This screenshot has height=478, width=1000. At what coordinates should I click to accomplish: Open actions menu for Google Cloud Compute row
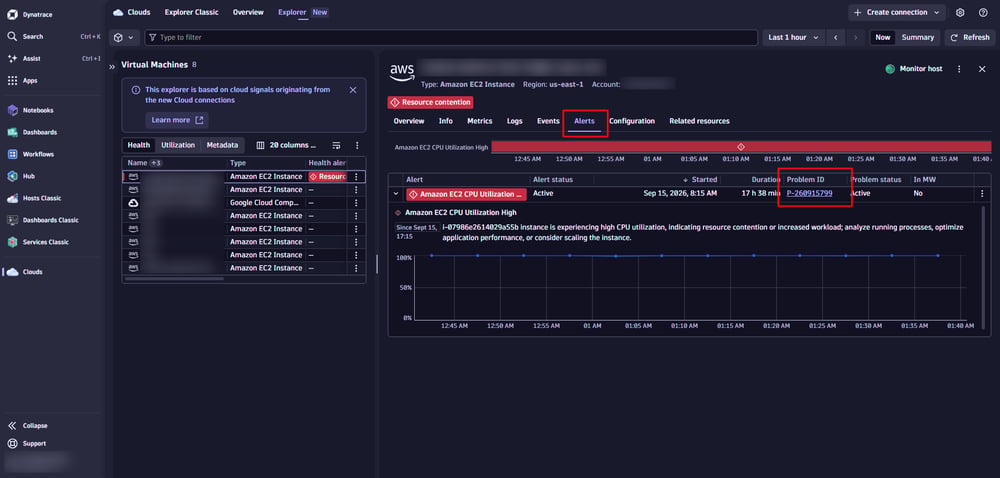(356, 203)
